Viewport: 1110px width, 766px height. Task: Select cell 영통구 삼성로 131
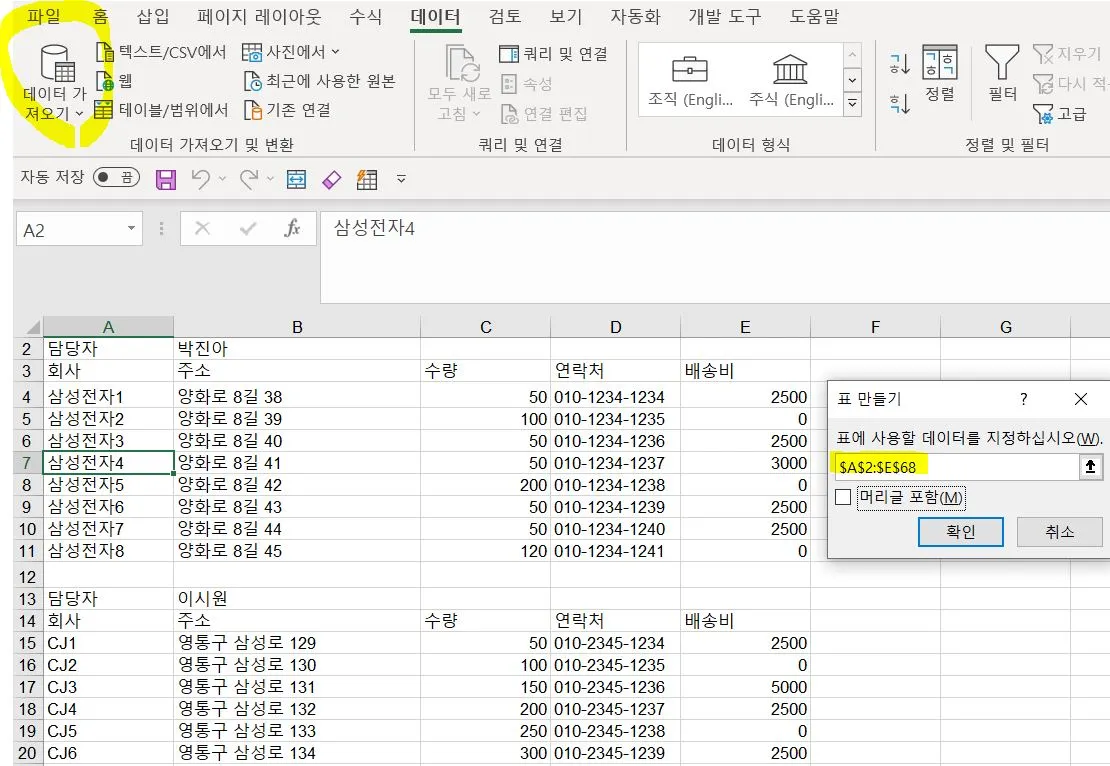tap(297, 687)
